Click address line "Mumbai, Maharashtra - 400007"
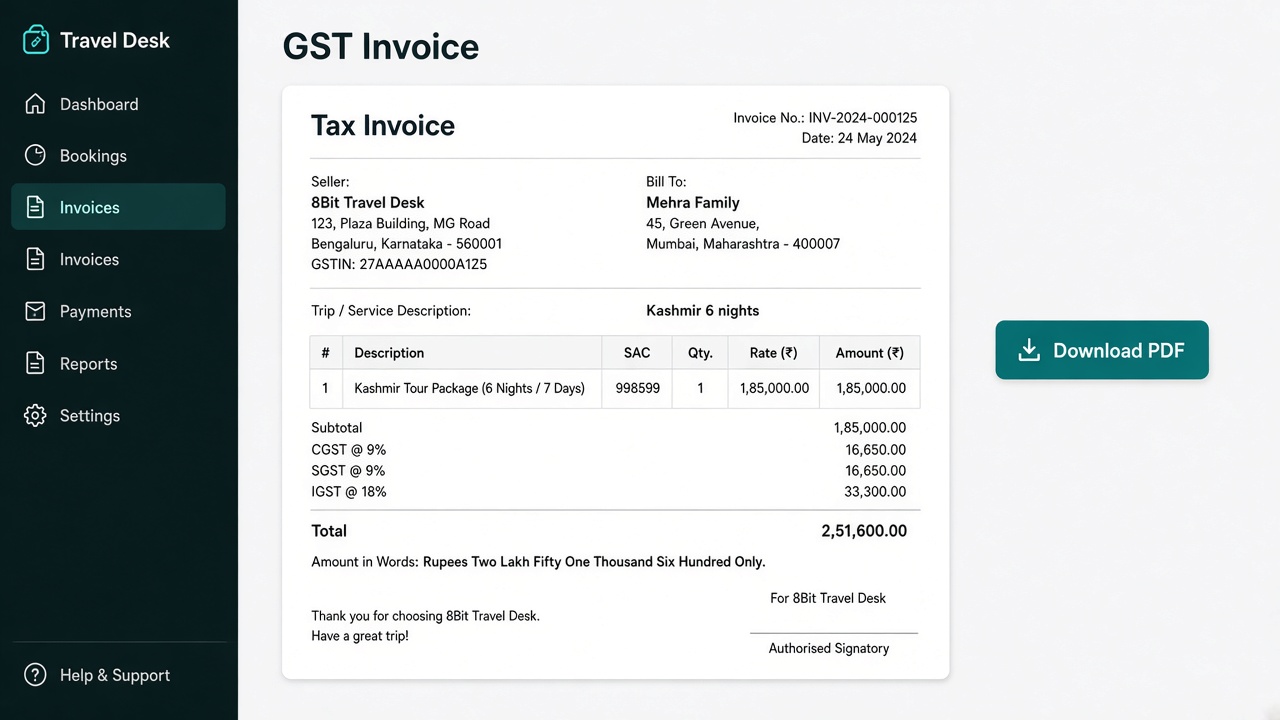1280x720 pixels. [x=743, y=244]
